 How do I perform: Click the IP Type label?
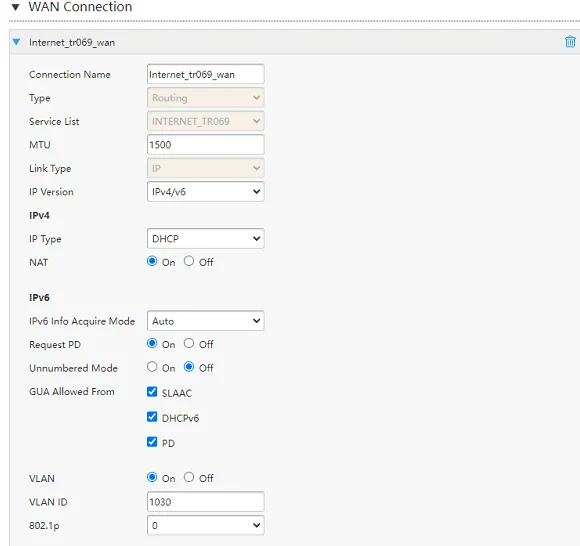(x=45, y=239)
